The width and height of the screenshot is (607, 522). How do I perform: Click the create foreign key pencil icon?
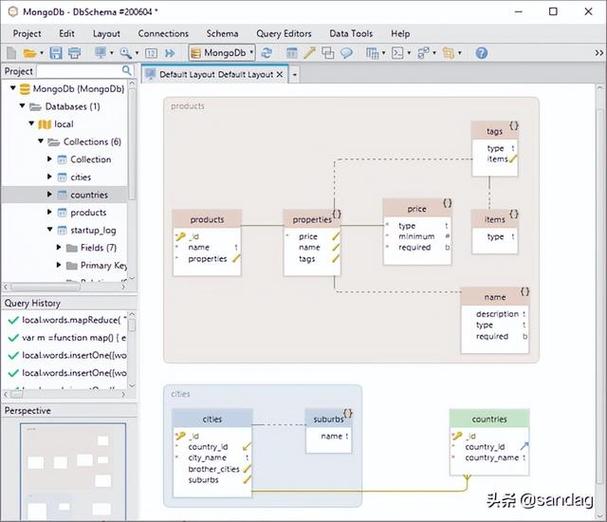(x=309, y=53)
